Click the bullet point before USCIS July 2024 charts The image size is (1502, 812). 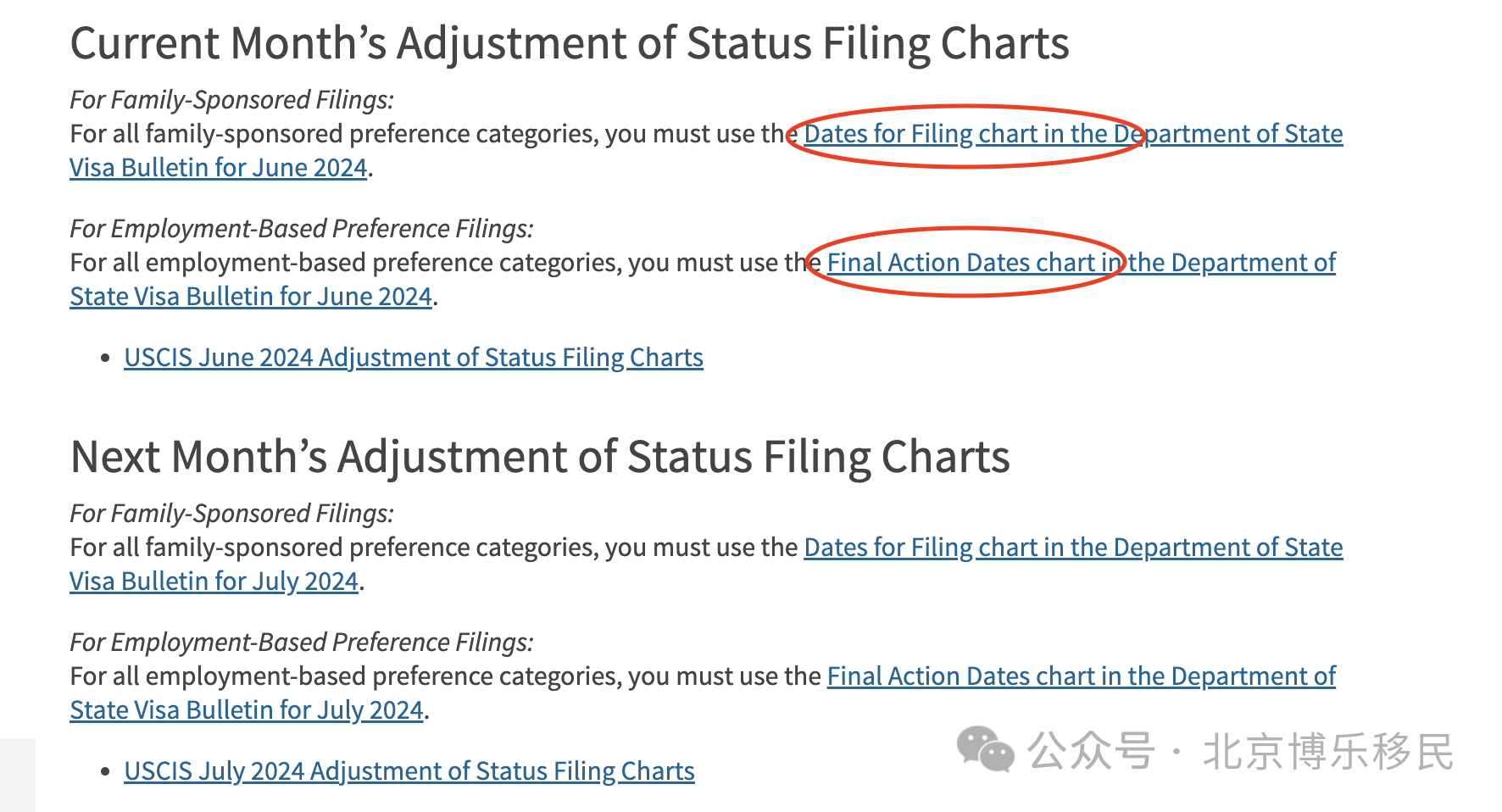click(105, 772)
